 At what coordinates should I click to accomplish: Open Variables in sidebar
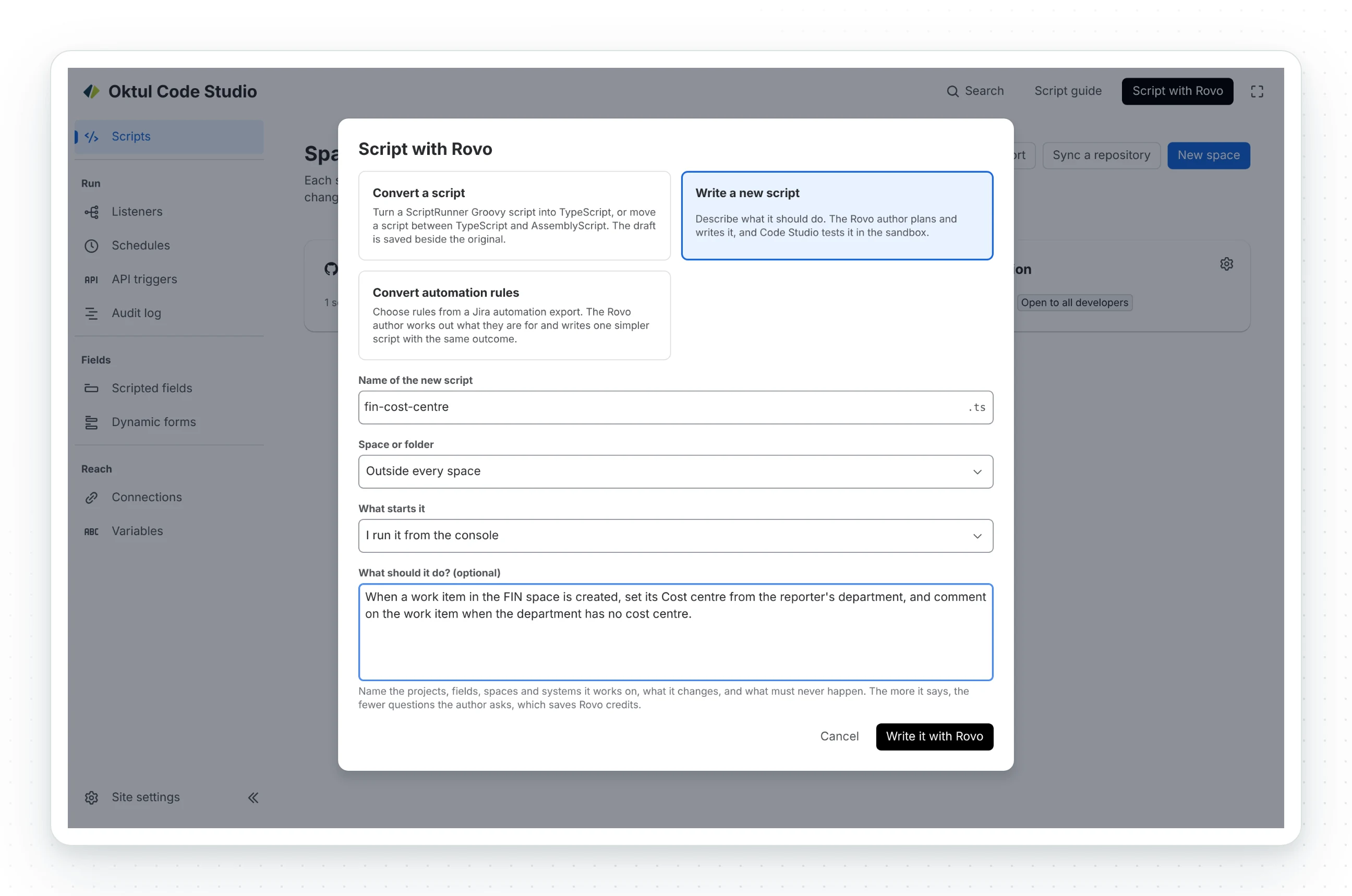pyautogui.click(x=169, y=531)
